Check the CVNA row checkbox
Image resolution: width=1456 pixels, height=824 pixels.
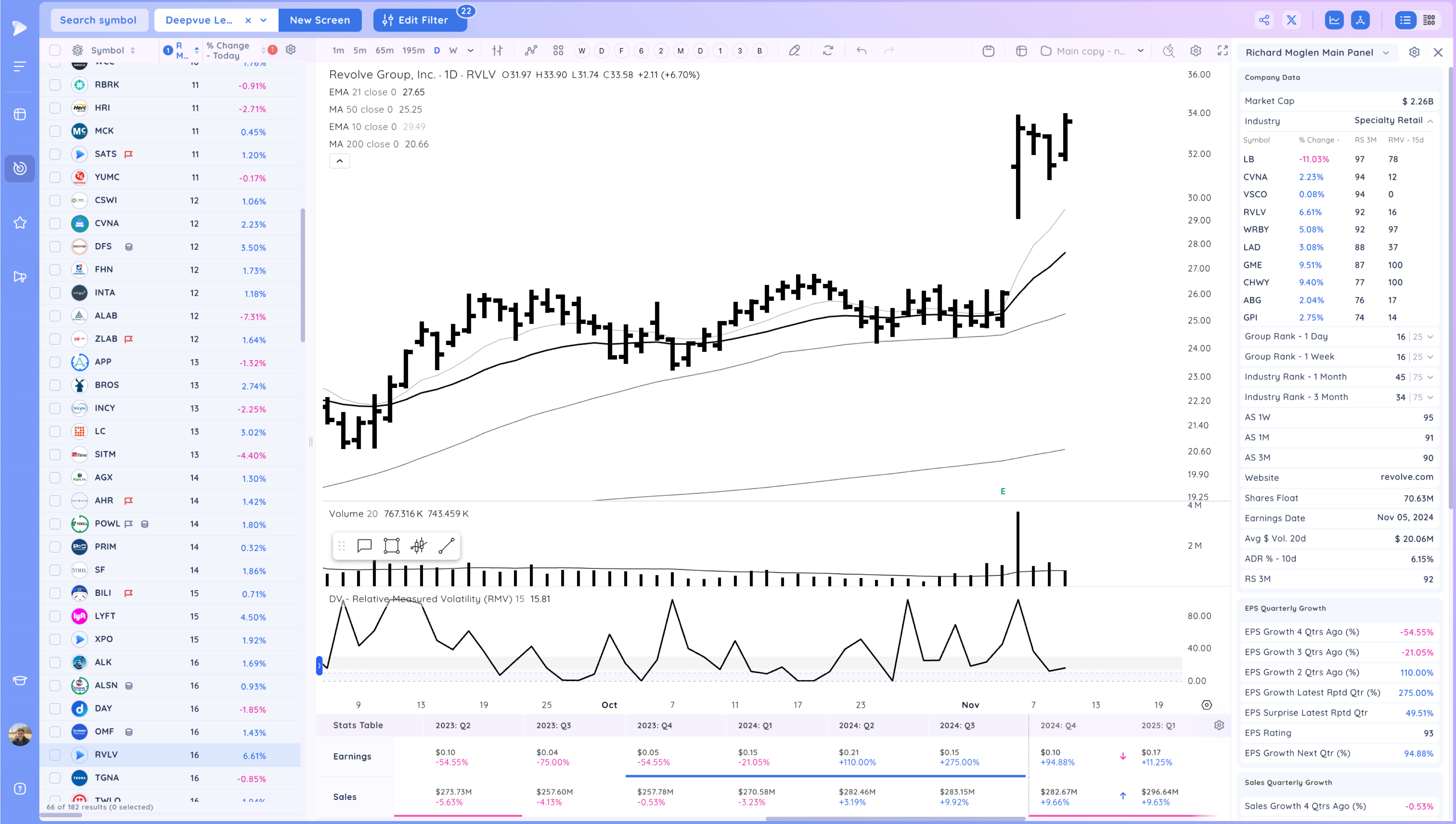(x=55, y=223)
